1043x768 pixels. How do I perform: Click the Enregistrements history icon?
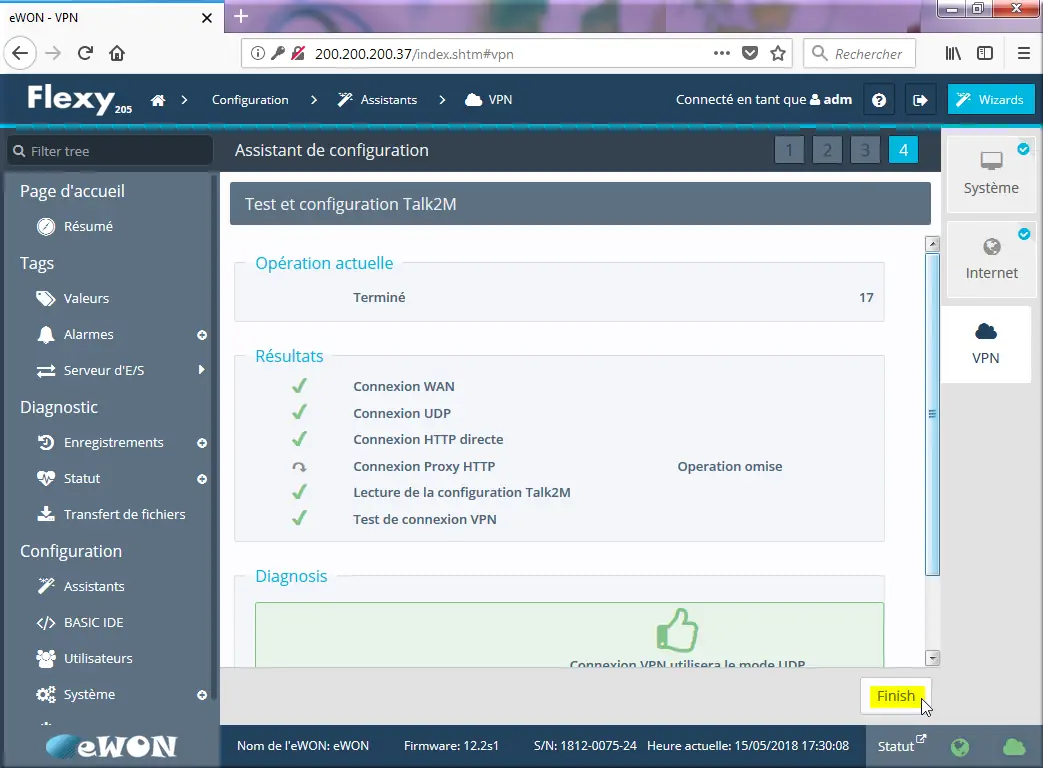pyautogui.click(x=46, y=443)
